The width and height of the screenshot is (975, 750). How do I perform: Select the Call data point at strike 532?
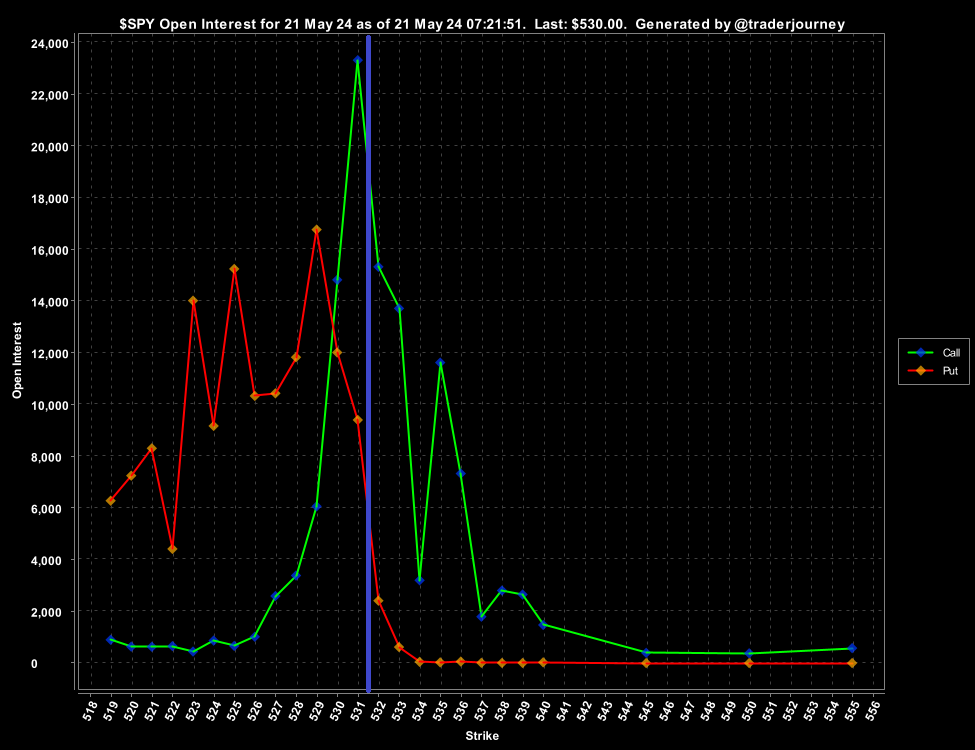pos(378,267)
